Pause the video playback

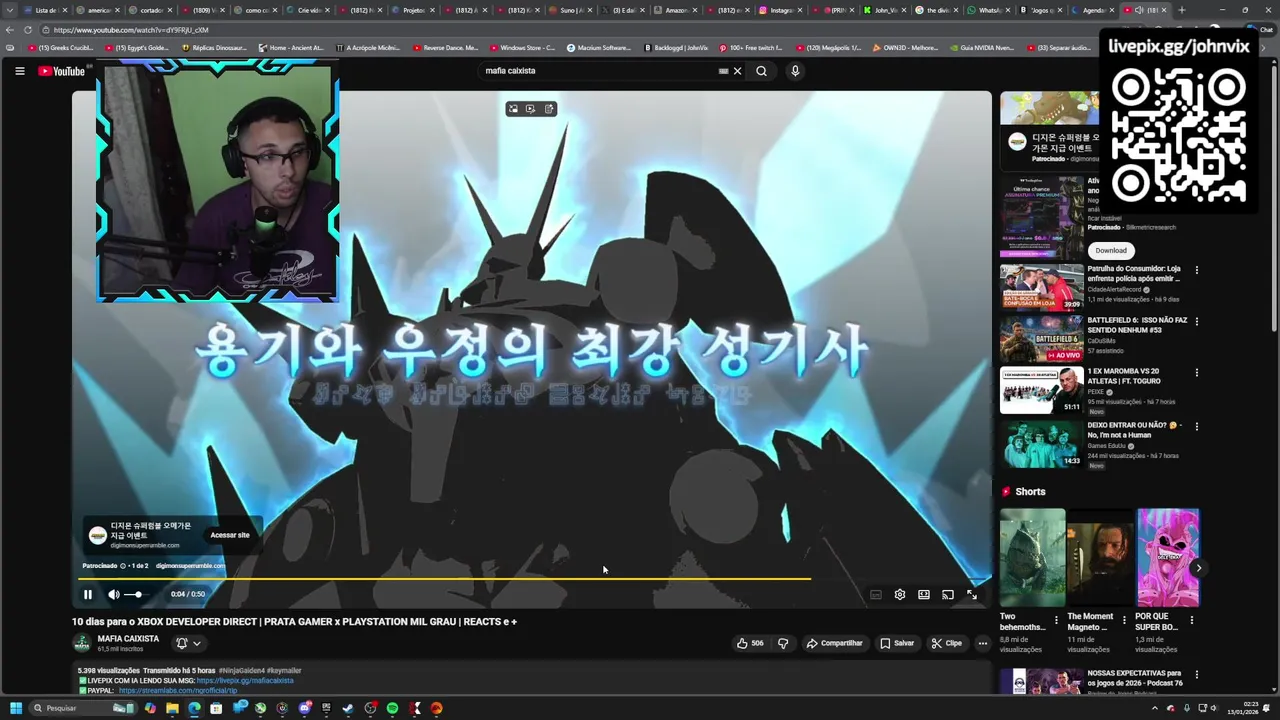tap(88, 594)
